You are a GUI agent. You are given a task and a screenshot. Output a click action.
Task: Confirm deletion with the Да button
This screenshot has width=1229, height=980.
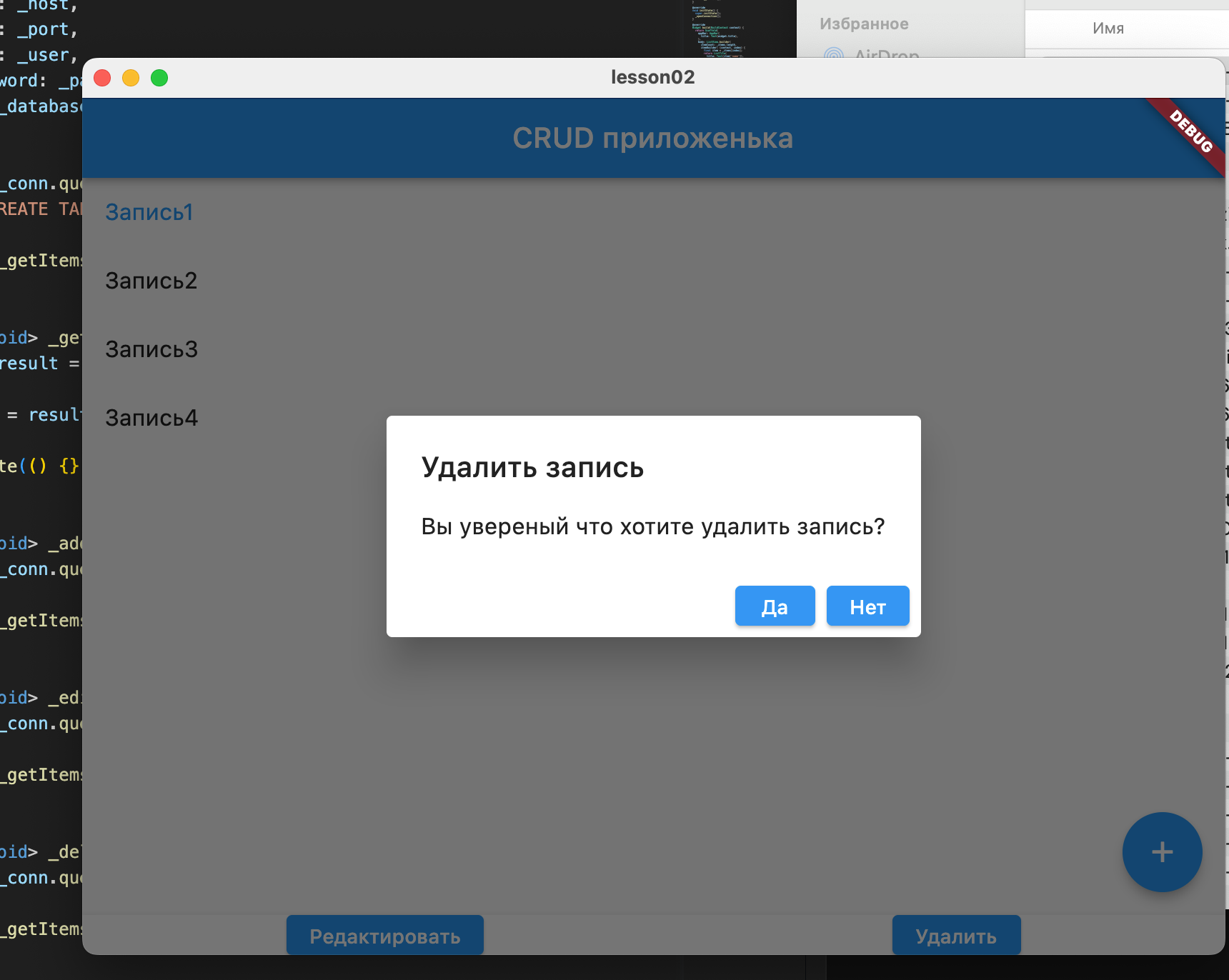tap(775, 606)
